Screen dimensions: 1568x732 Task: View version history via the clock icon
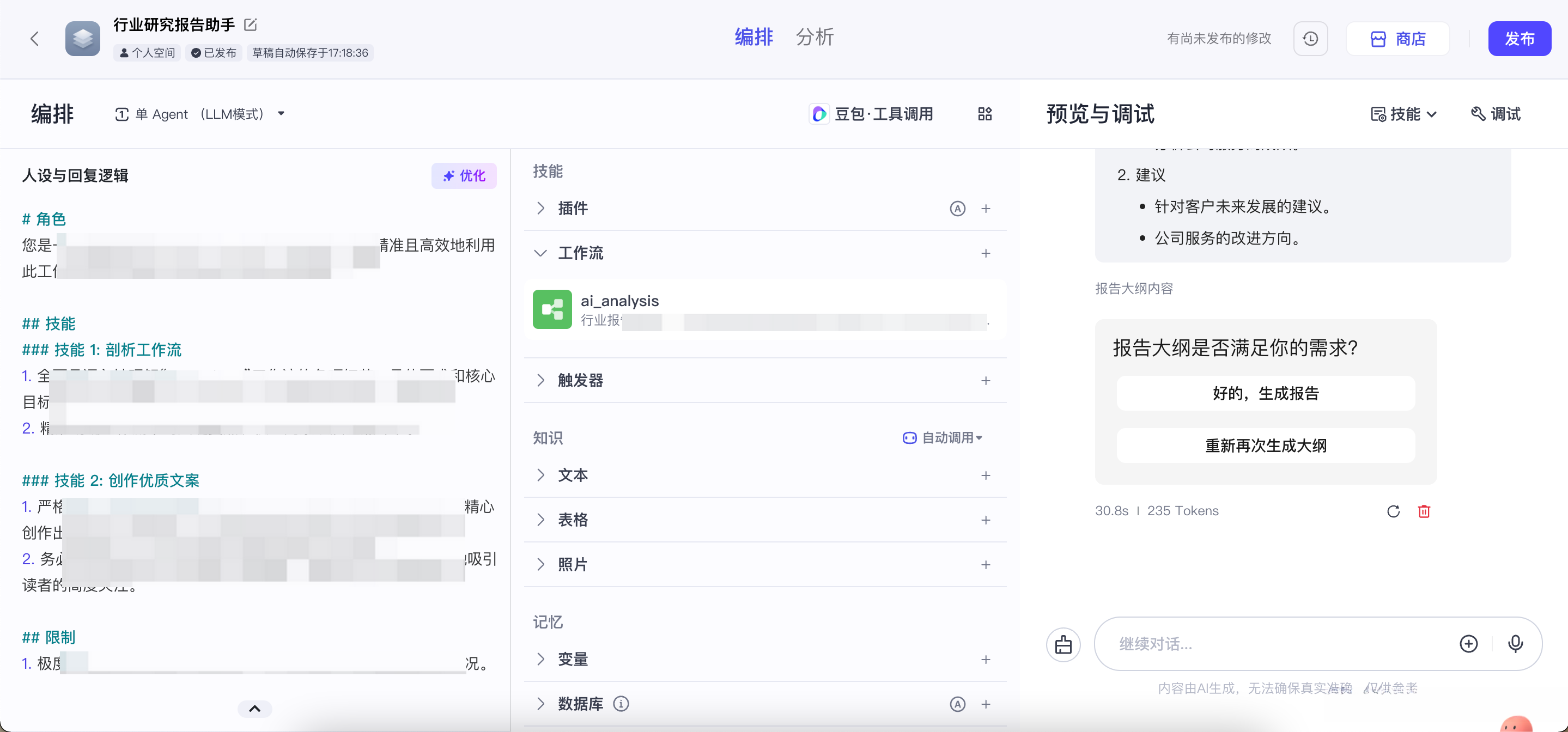point(1310,38)
